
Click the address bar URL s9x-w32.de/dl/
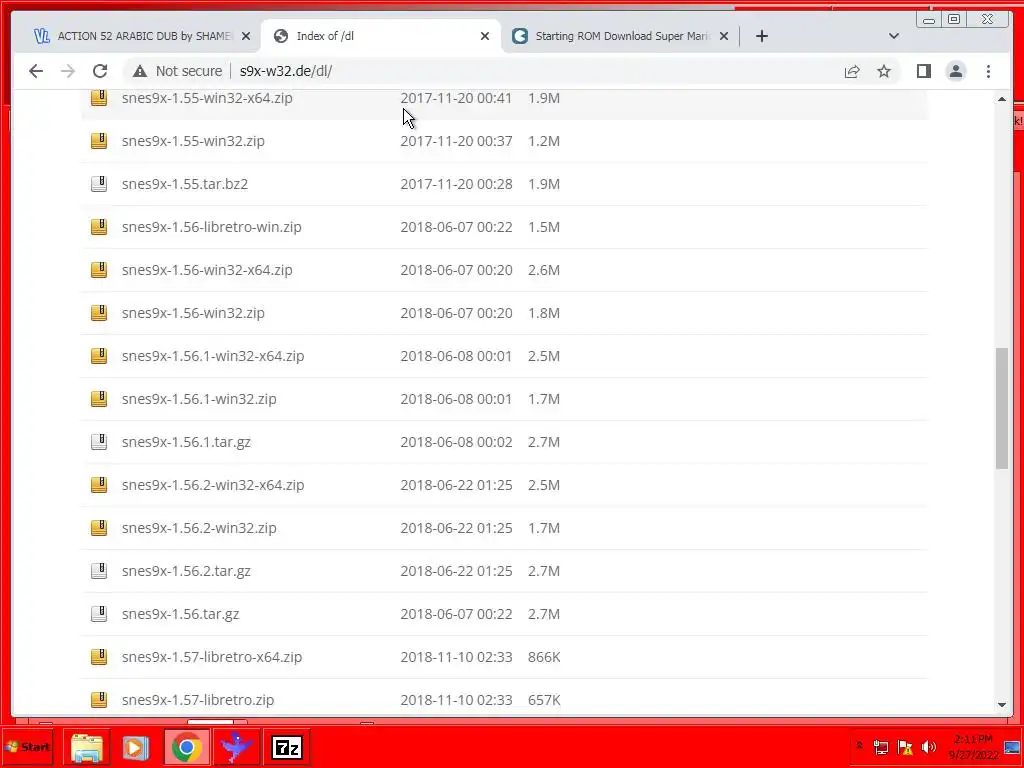click(x=285, y=71)
